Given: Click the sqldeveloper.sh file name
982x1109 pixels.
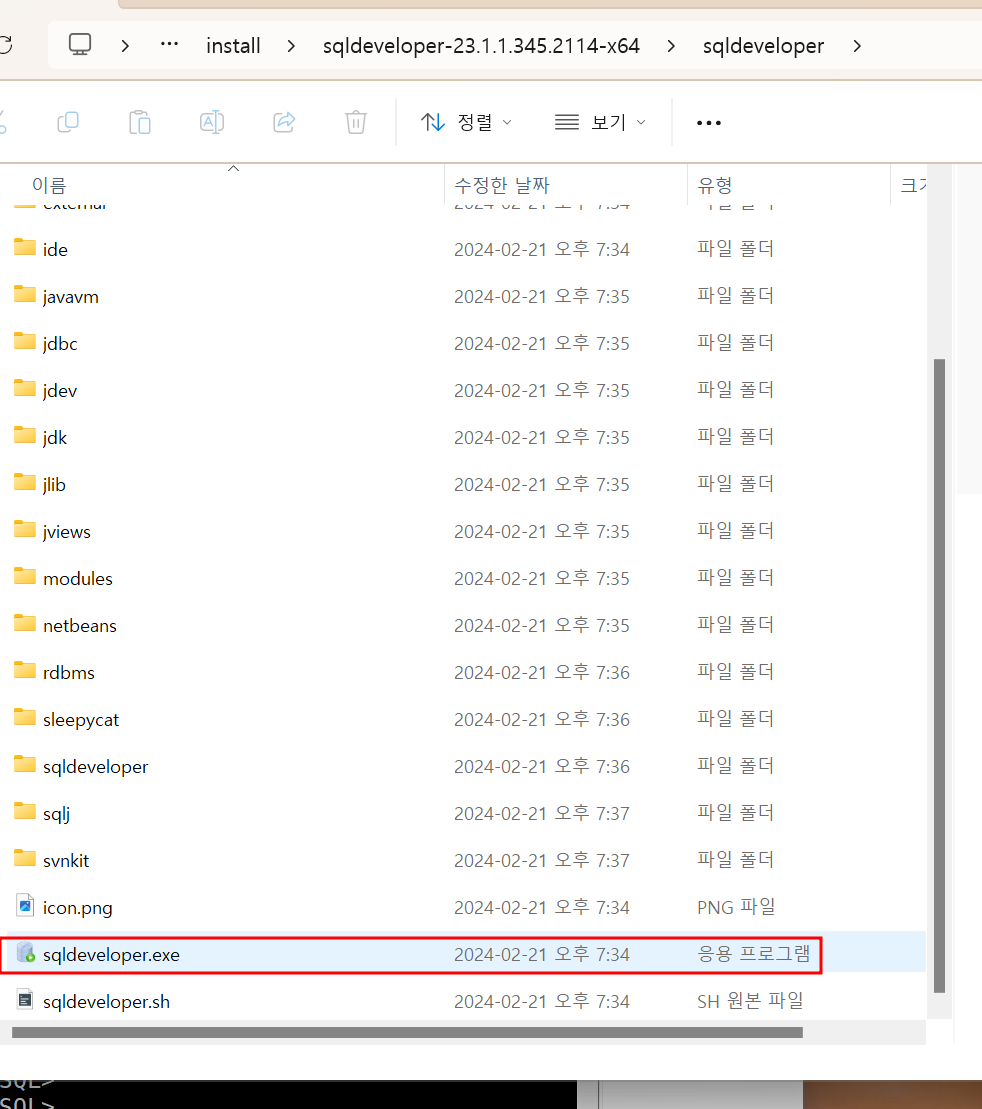Looking at the screenshot, I should tap(106, 1001).
